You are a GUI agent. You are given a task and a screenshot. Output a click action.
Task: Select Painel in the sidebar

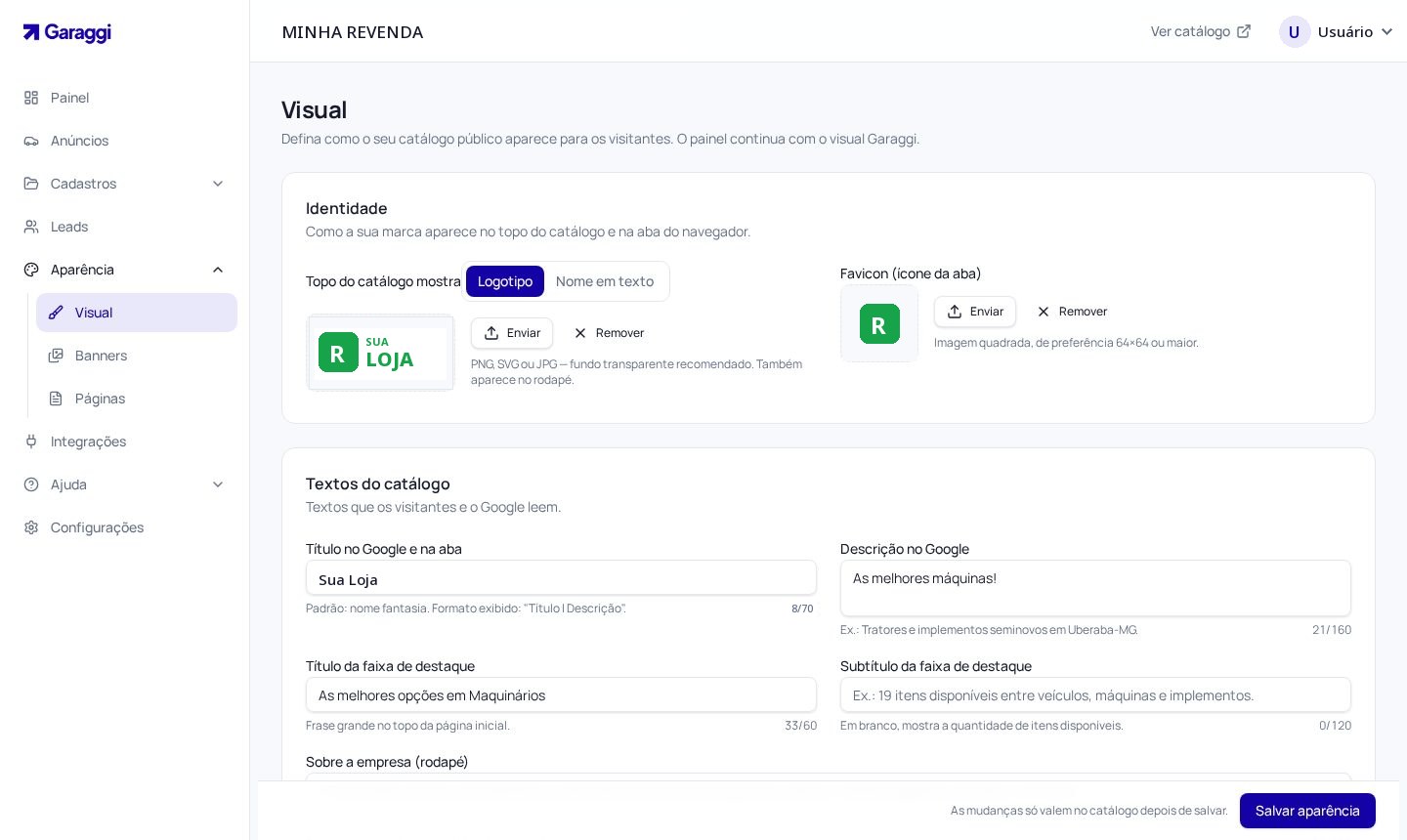tap(124, 98)
